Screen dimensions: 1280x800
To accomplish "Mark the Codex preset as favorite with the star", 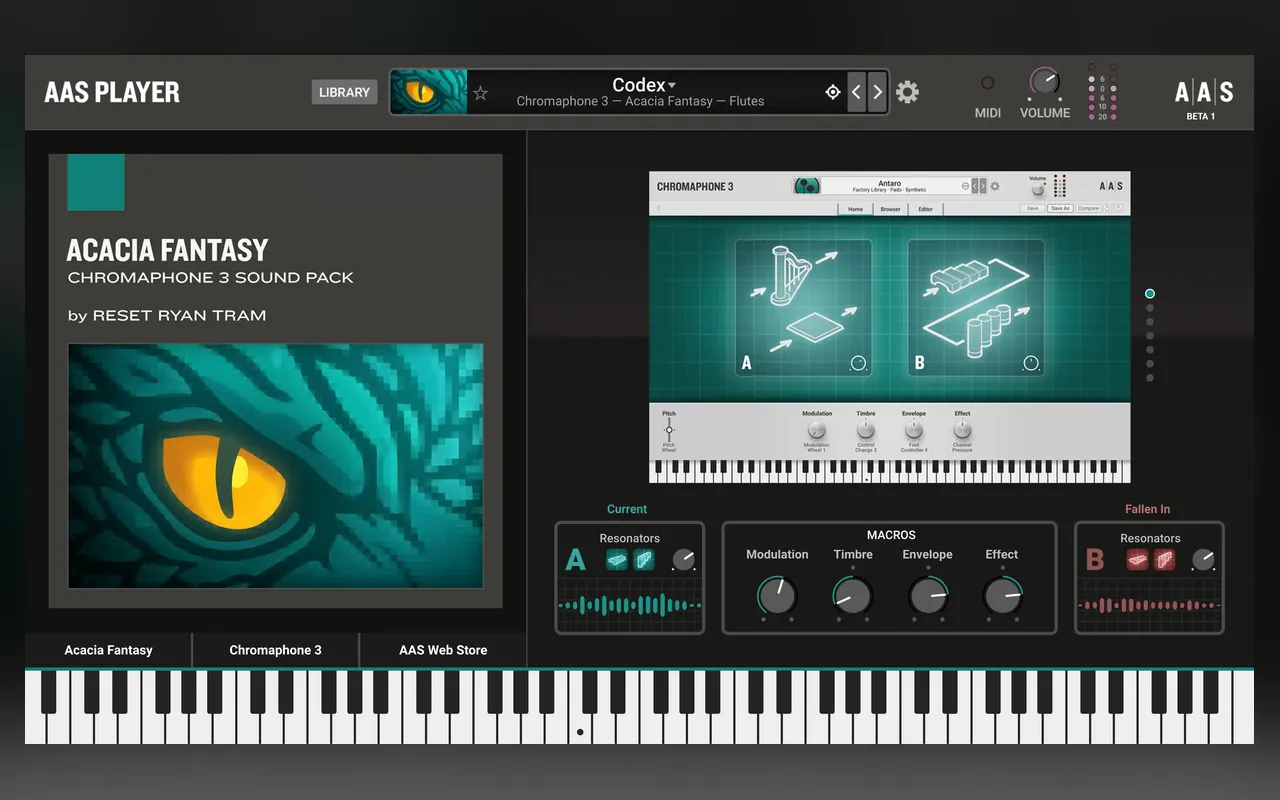I will click(480, 93).
